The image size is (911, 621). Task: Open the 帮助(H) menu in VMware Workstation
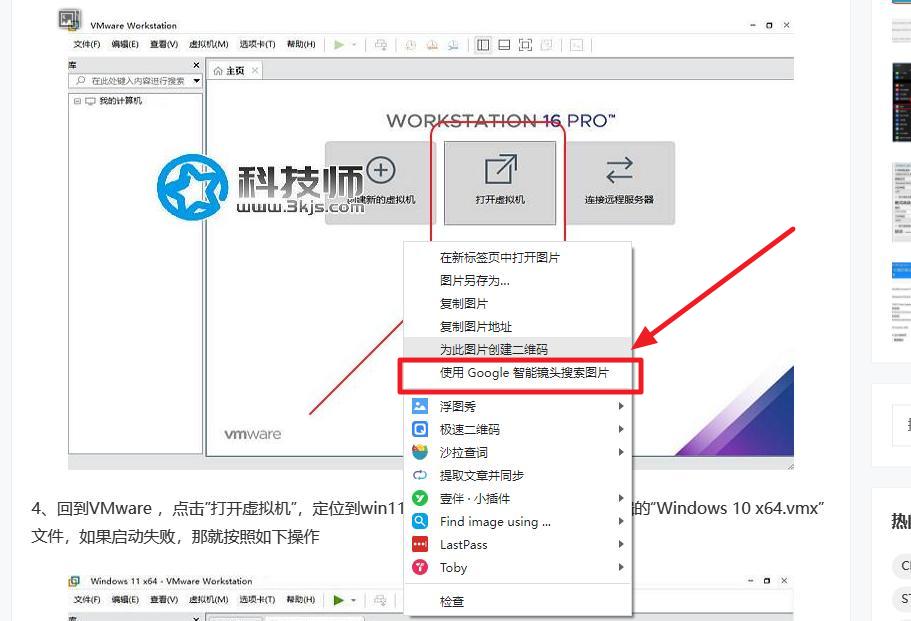301,44
